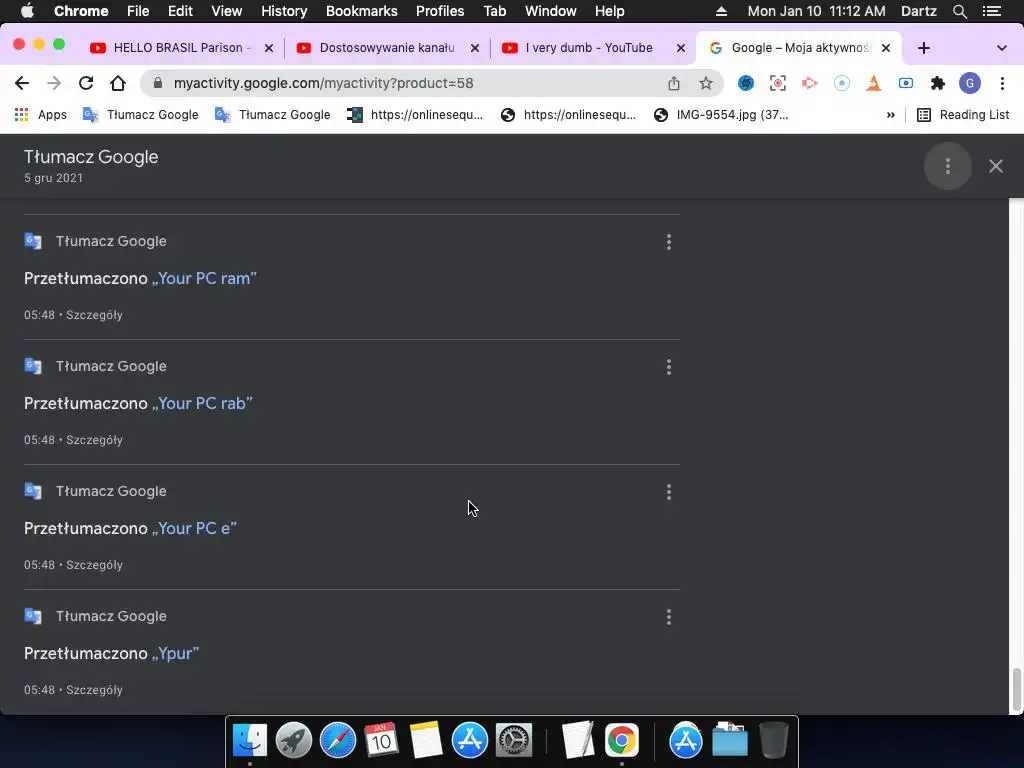
Task: Open Chrome profile avatar G
Action: pyautogui.click(x=970, y=83)
